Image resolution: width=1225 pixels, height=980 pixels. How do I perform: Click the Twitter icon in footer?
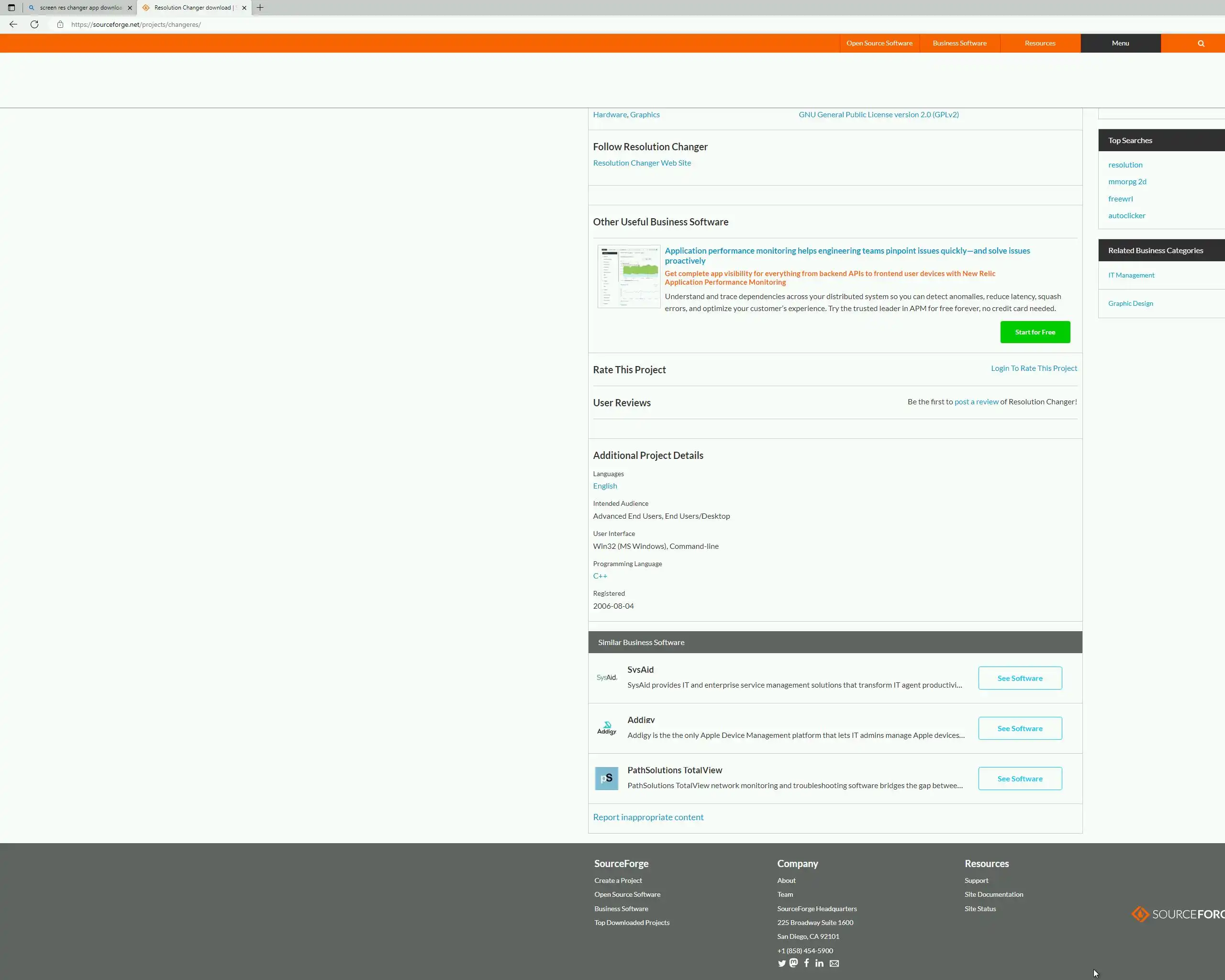coord(782,964)
